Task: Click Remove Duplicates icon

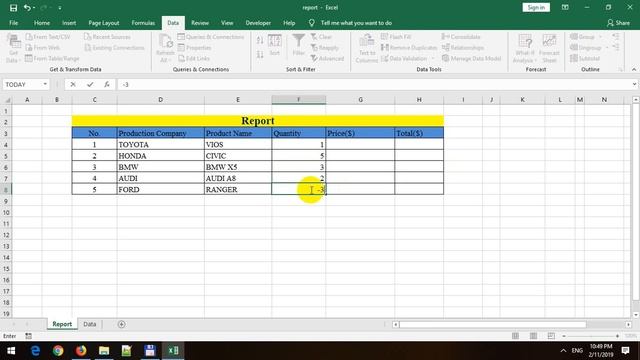Action: coord(384,48)
